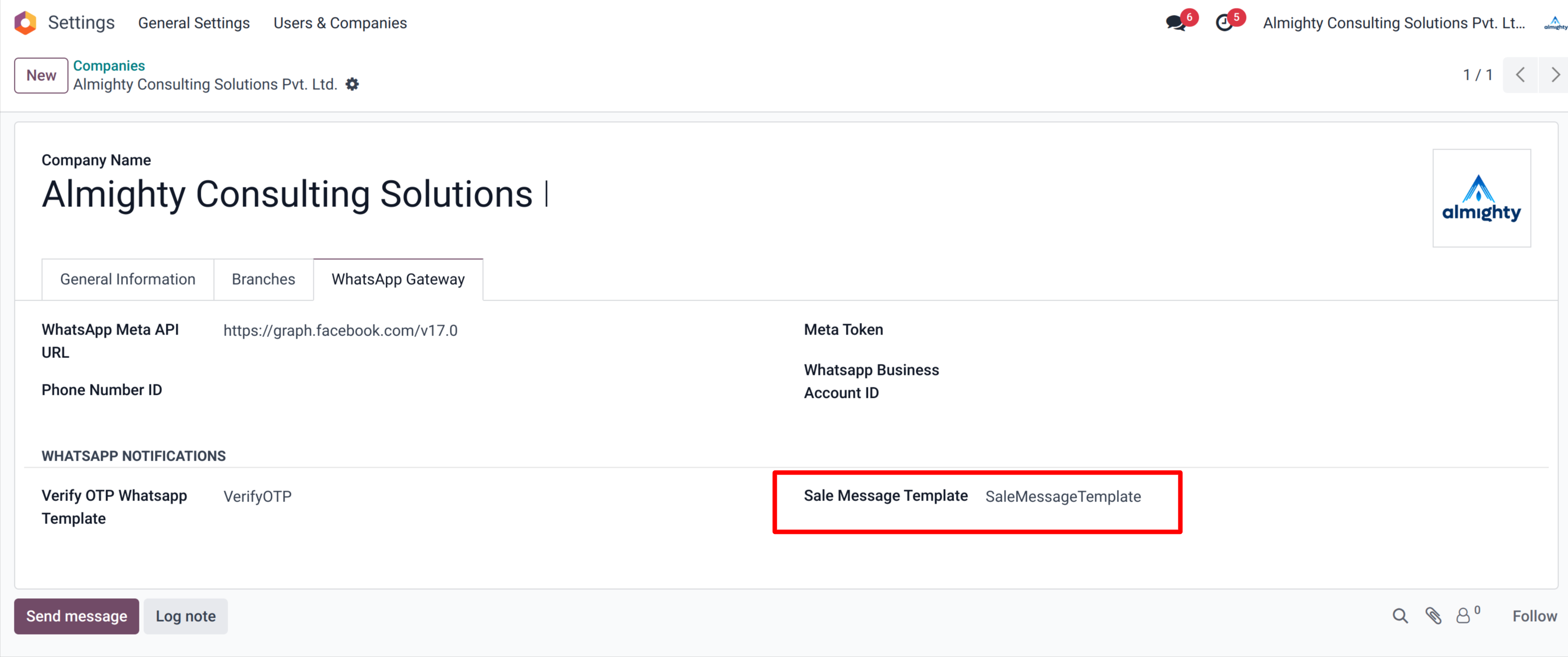Click the almighty user avatar at top right
Screen dimensions: 1568x657
1555,23
